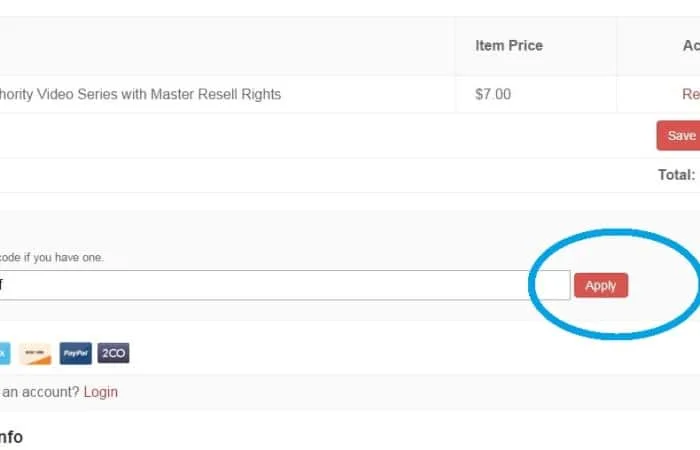The height and width of the screenshot is (450, 700).
Task: Pick the blue American Express card icon
Action: pyautogui.click(x=4, y=354)
